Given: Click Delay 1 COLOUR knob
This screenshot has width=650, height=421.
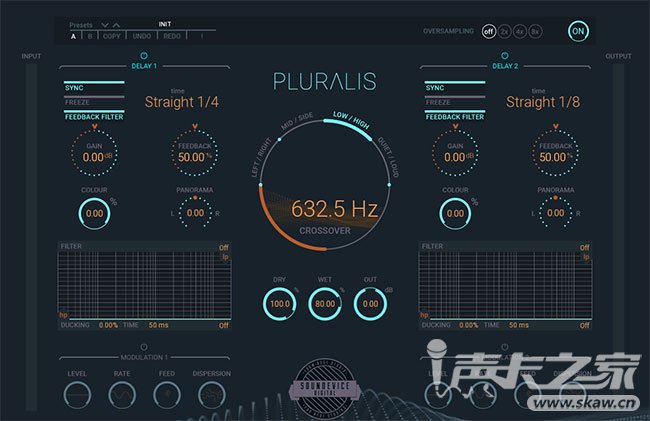Looking at the screenshot, I should pyautogui.click(x=94, y=213).
